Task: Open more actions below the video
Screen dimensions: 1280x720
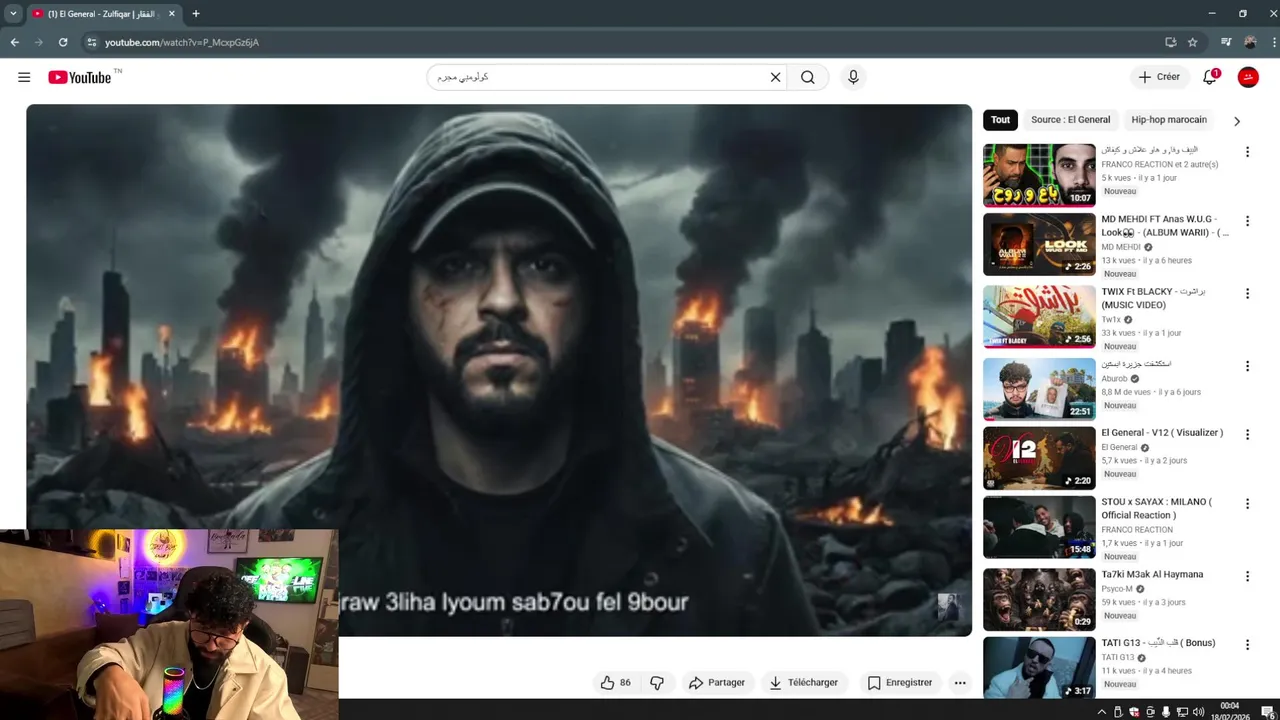Action: [960, 682]
